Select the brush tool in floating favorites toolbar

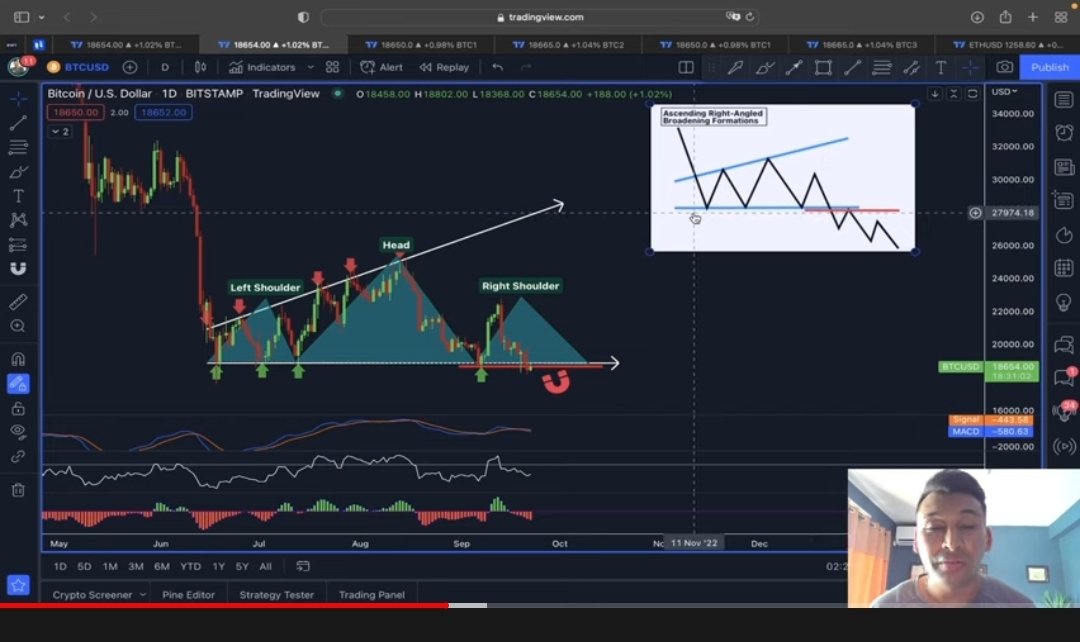tap(765, 68)
